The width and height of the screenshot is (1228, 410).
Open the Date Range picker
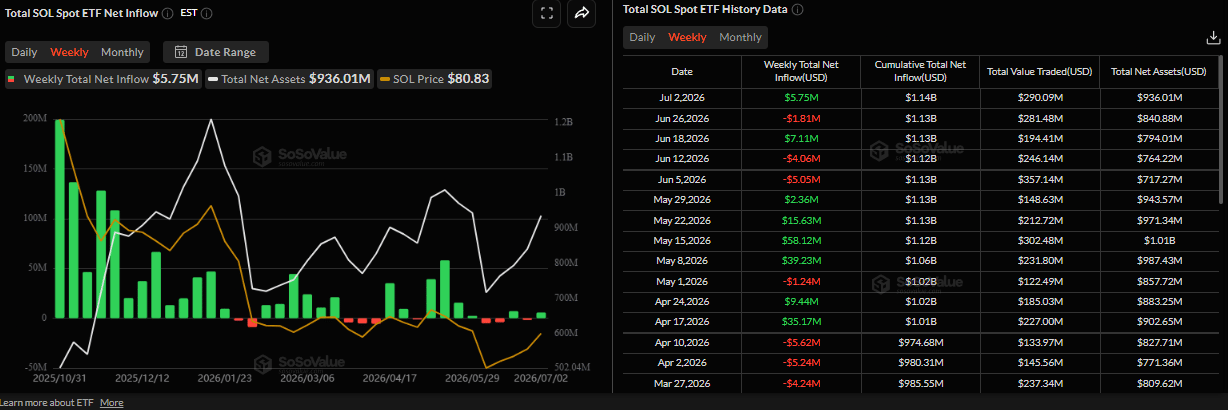point(215,52)
